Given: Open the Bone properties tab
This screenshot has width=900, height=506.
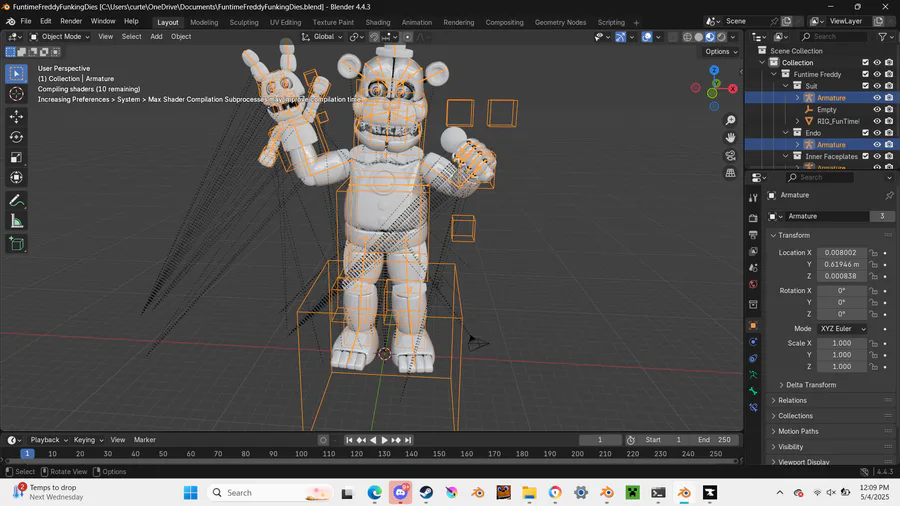Looking at the screenshot, I should point(753,391).
